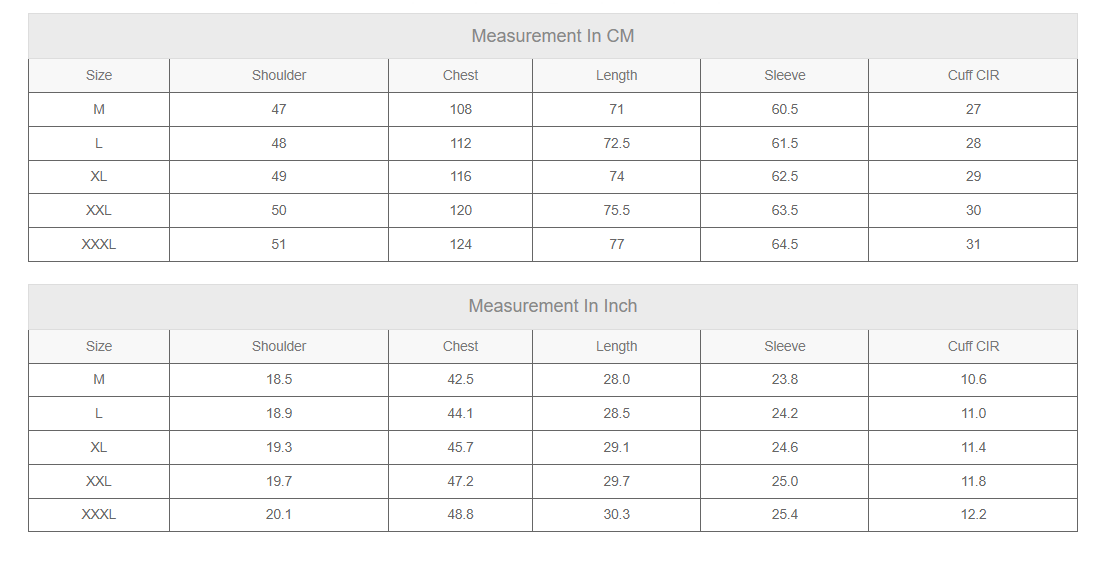The image size is (1106, 561).
Task: Click length value 72.5 for size L
Action: click(x=616, y=143)
